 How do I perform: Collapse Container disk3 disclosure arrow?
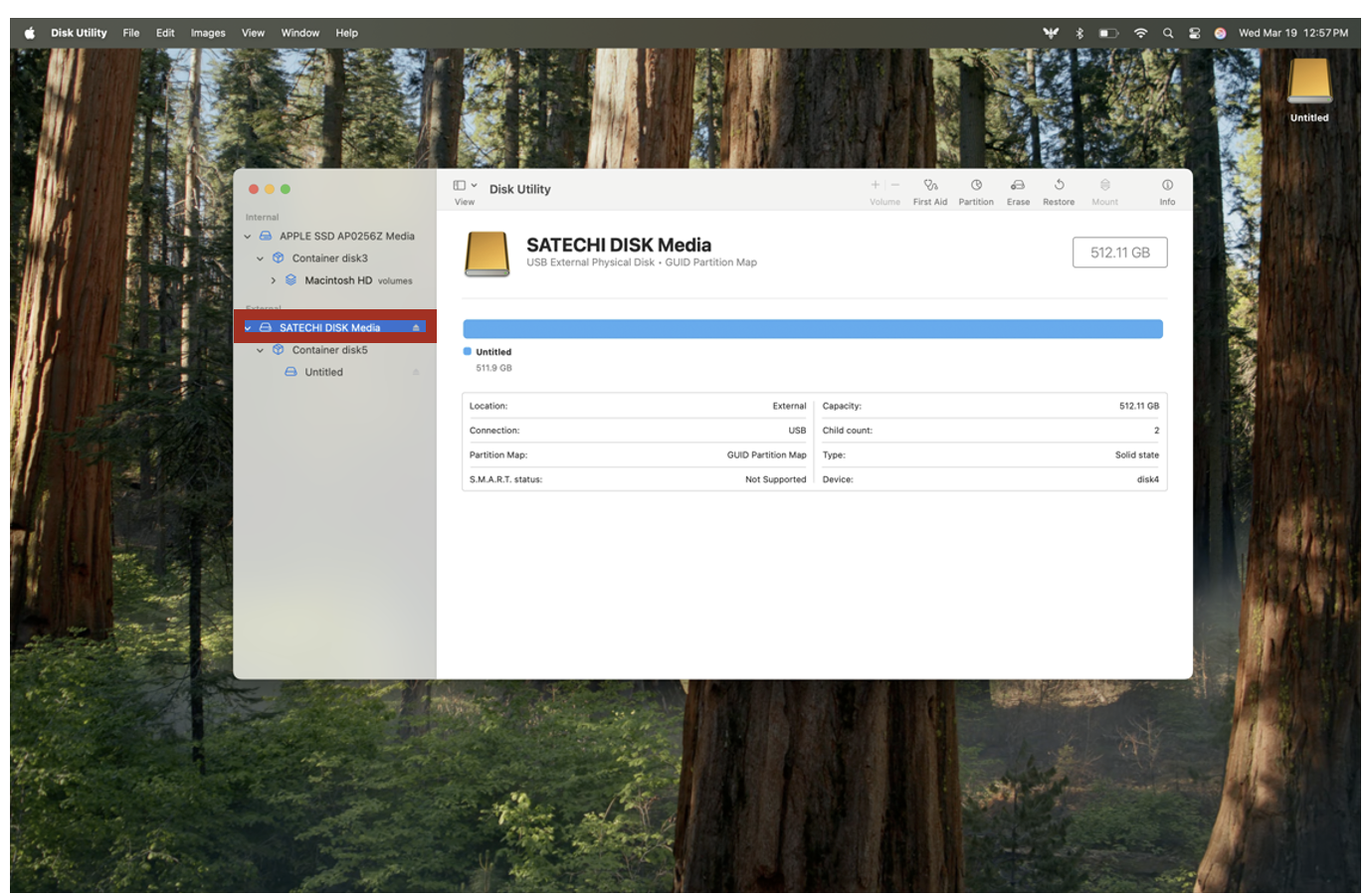261,259
